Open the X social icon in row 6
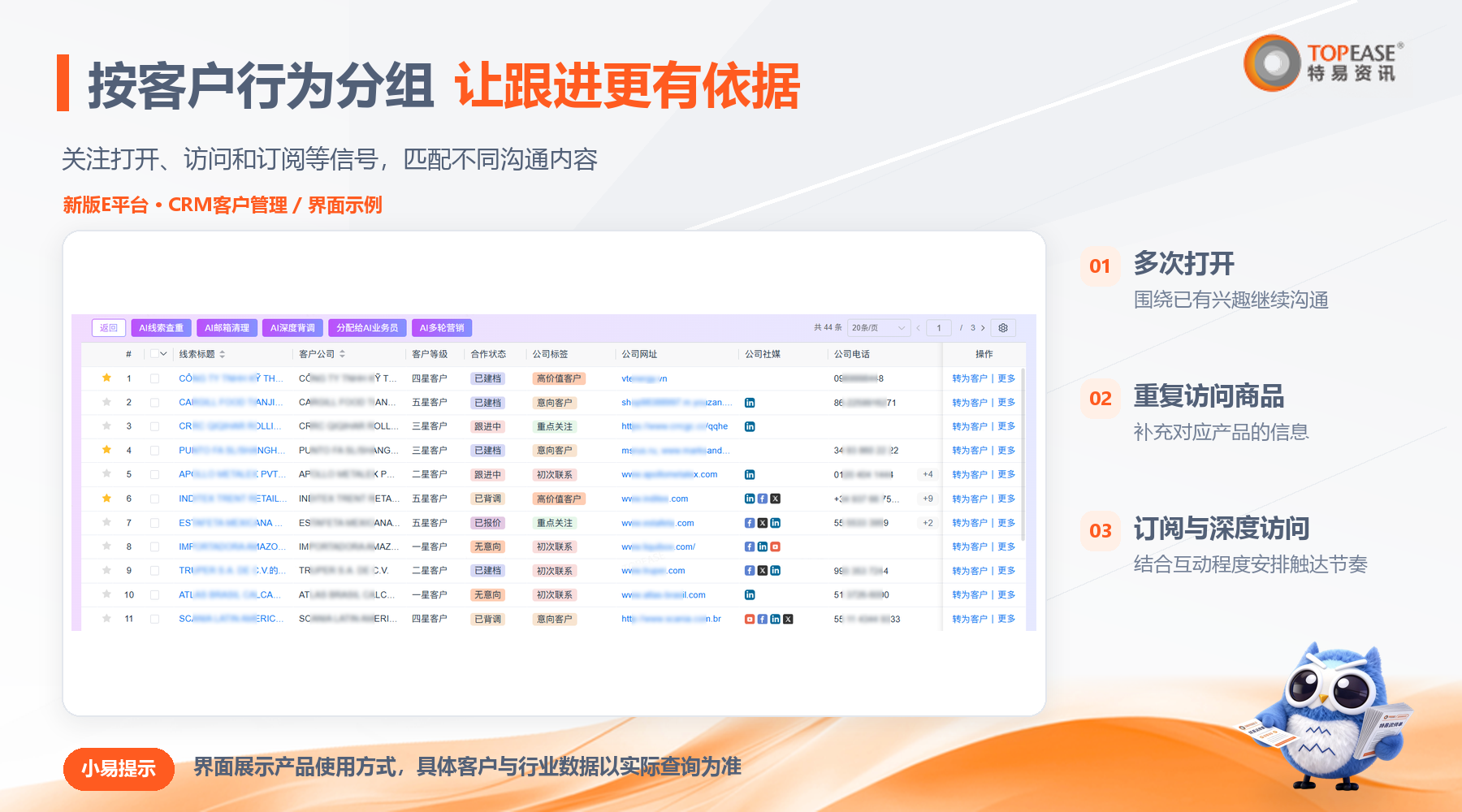This screenshot has height=812, width=1462. [776, 499]
